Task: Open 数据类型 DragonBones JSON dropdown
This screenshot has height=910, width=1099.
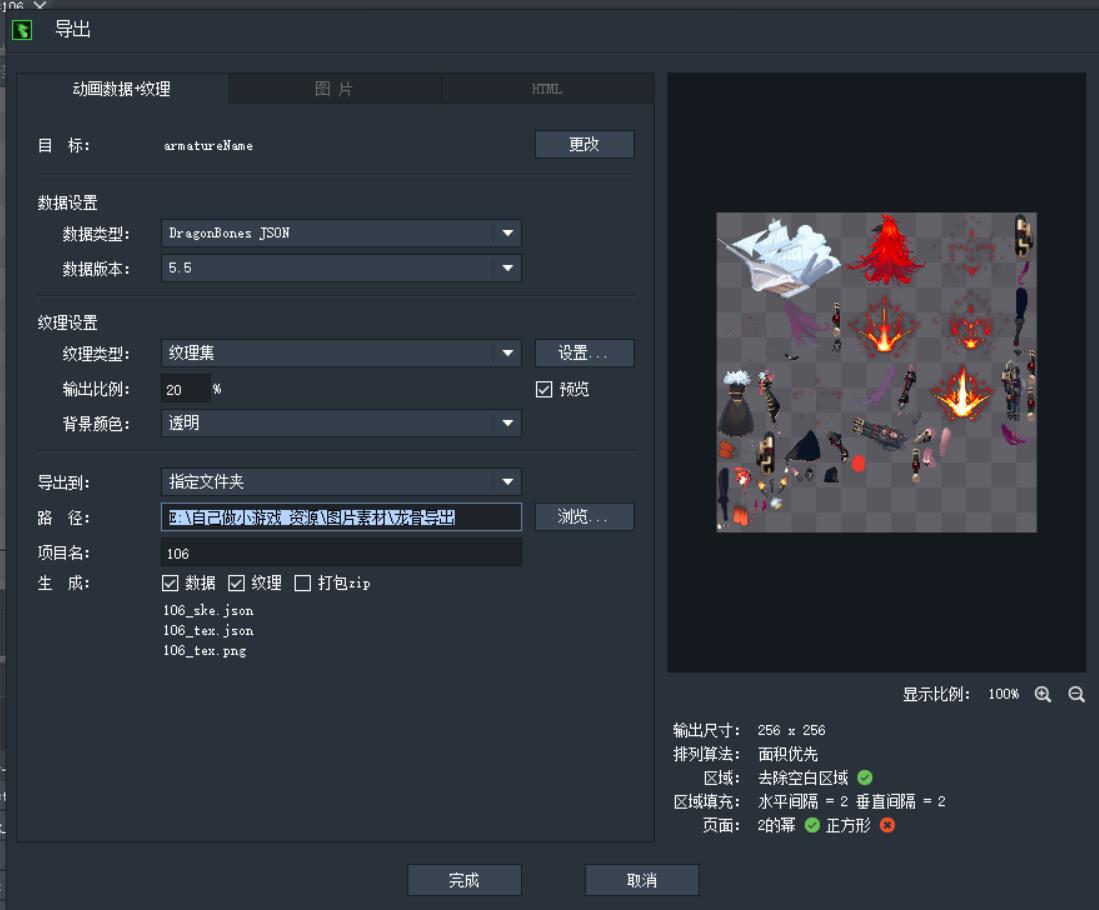Action: point(341,233)
